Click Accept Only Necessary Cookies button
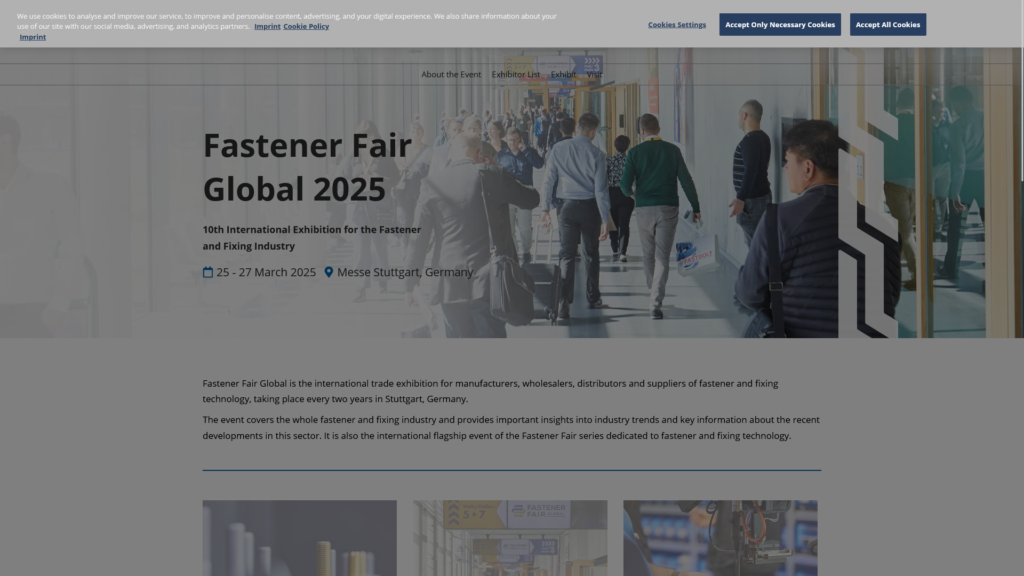 pyautogui.click(x=780, y=25)
